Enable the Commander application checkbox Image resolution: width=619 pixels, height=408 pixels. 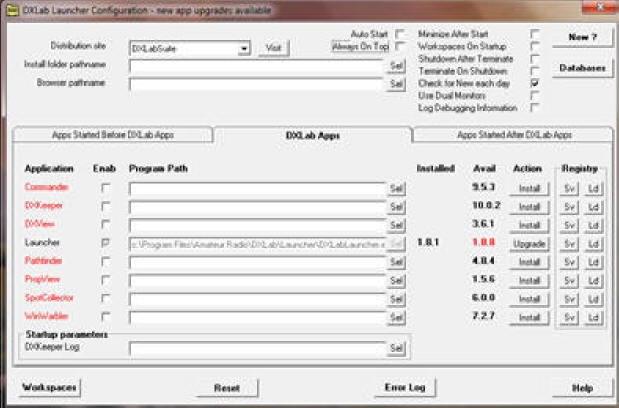click(105, 187)
